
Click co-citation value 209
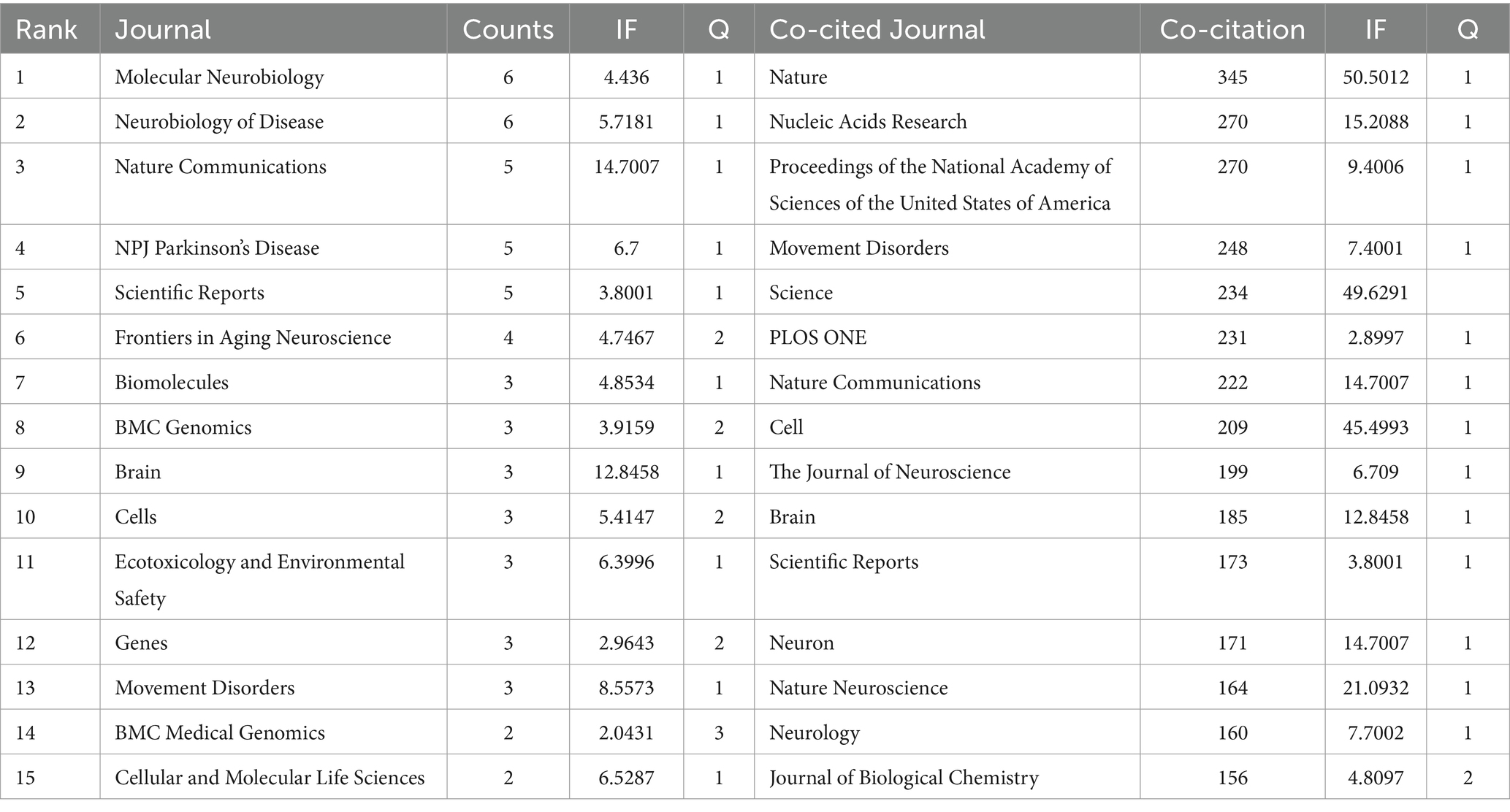pos(1232,427)
